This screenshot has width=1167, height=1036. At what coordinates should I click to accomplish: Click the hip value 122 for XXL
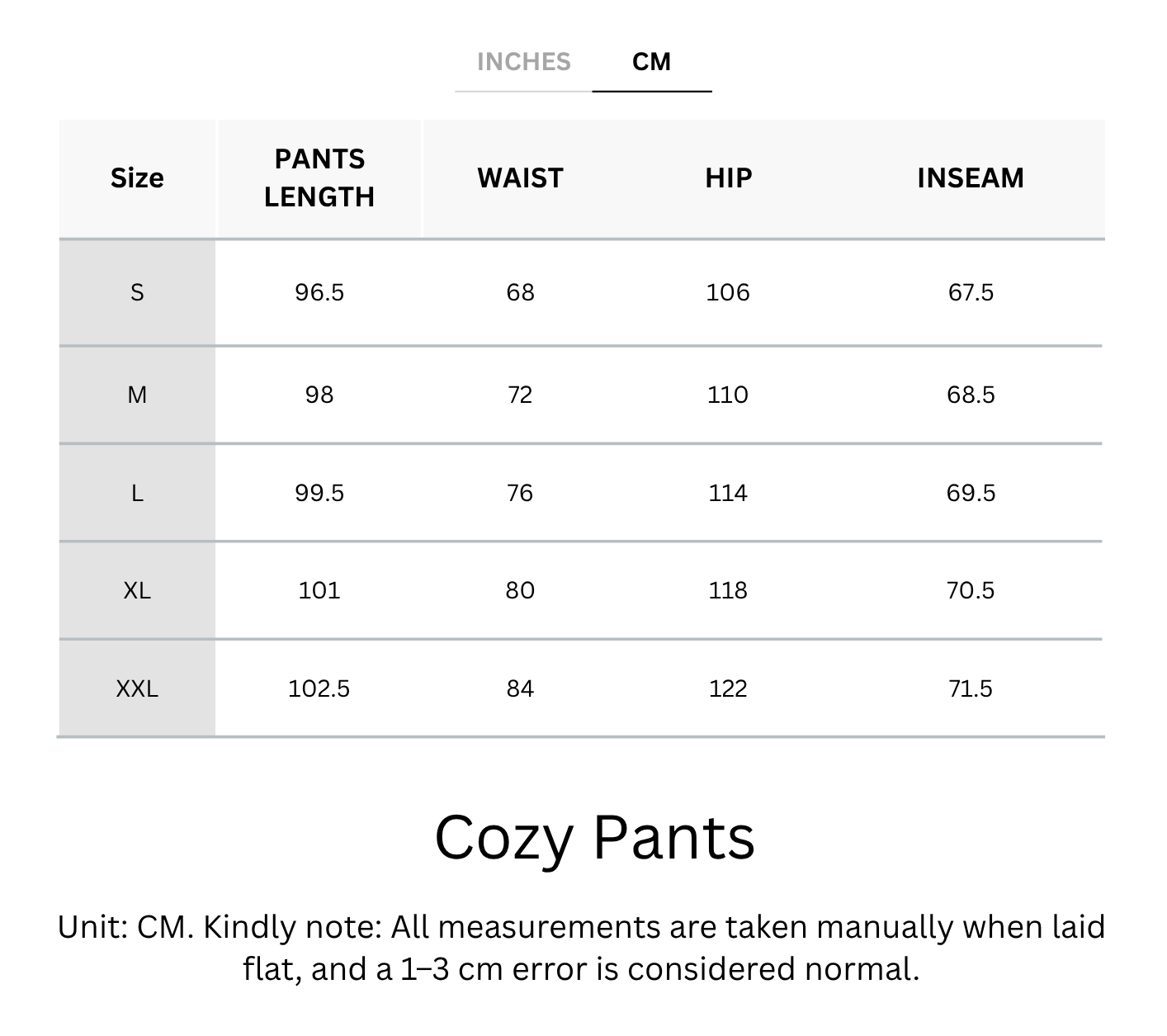coord(728,688)
